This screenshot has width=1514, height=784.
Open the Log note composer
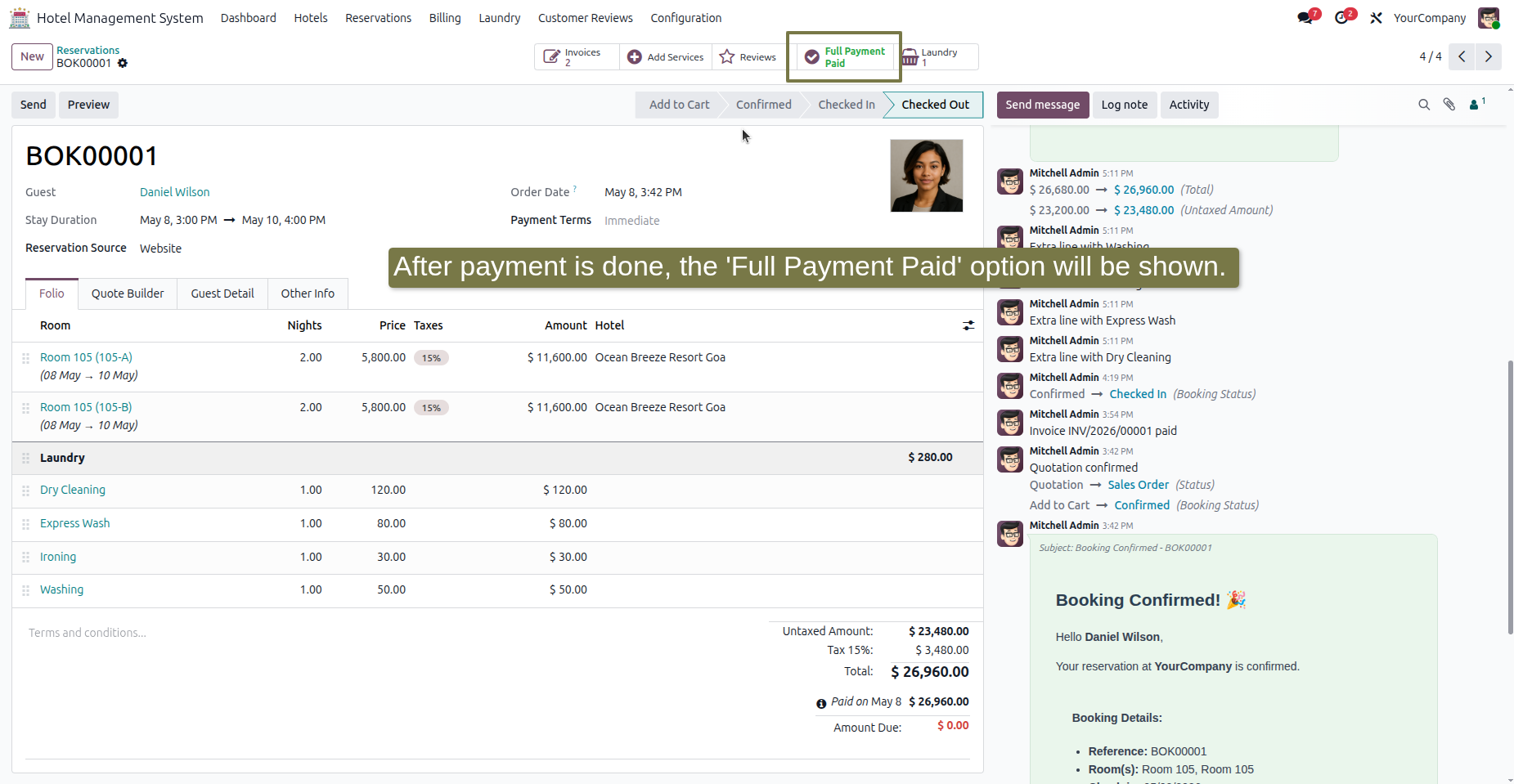coord(1125,105)
